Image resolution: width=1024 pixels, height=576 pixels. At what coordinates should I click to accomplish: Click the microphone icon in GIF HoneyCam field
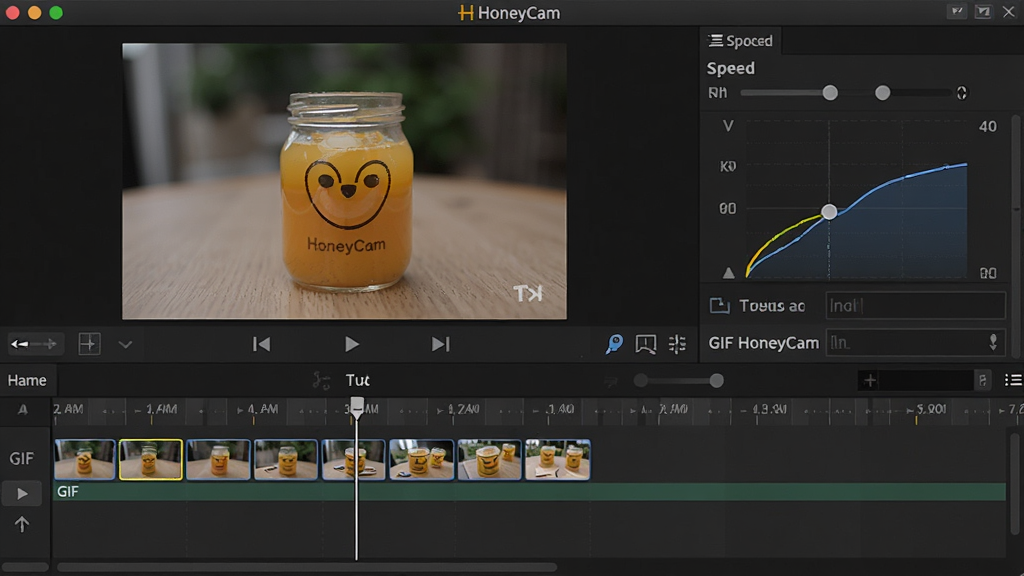pos(993,342)
